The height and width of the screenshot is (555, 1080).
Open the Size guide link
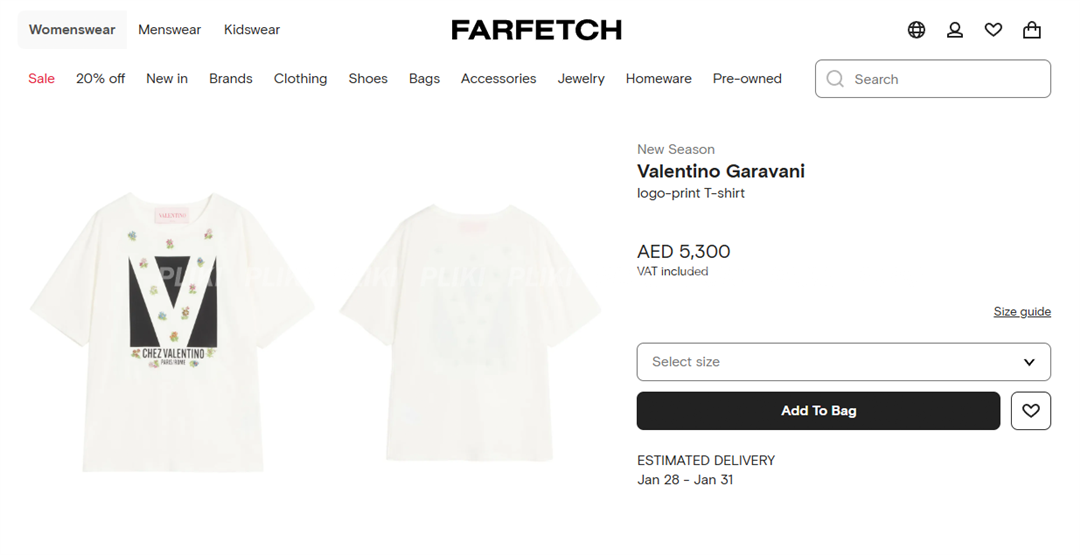click(x=1022, y=312)
